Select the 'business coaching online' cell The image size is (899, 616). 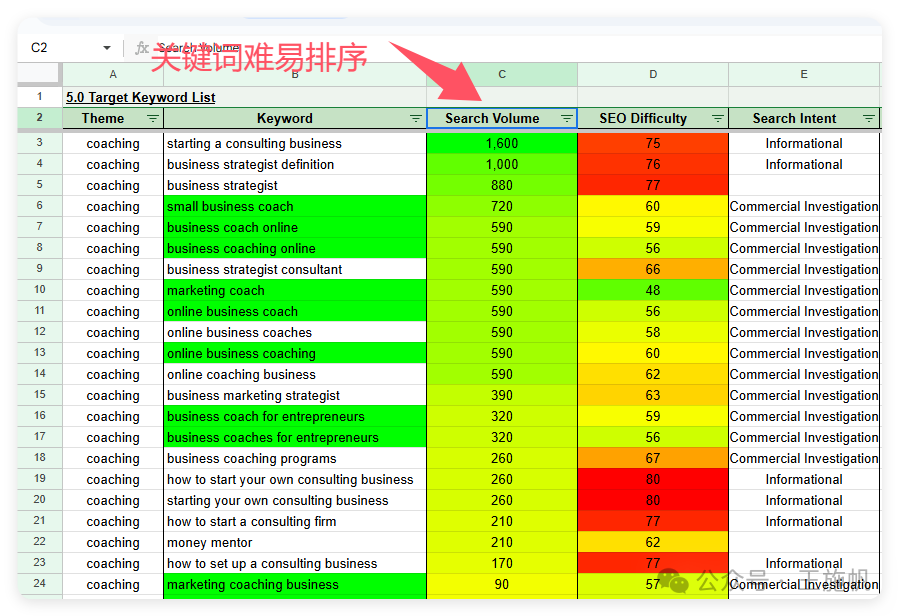(295, 248)
